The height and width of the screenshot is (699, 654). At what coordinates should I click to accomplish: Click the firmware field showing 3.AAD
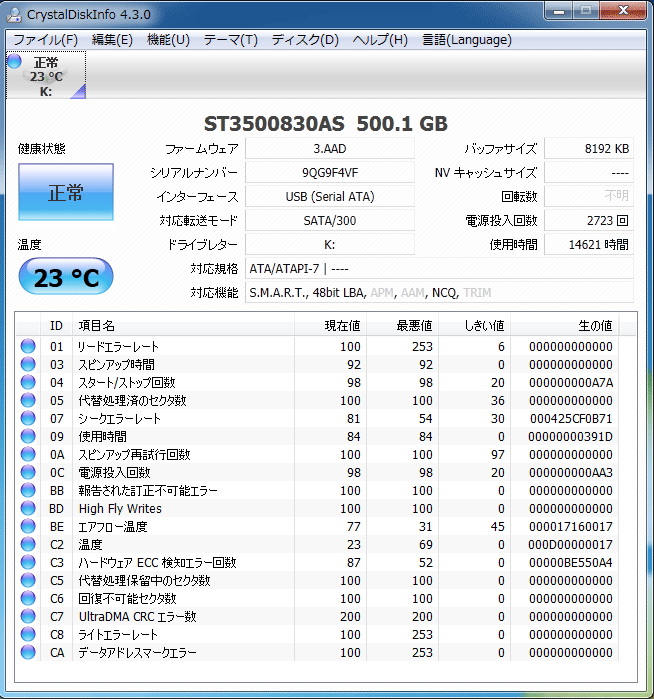(x=330, y=148)
